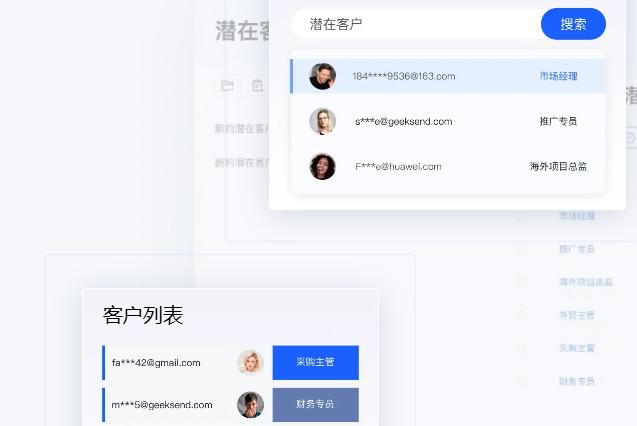The image size is (637, 426).
Task: Select fa***42@gmail.com in customer list
Action: click(156, 363)
